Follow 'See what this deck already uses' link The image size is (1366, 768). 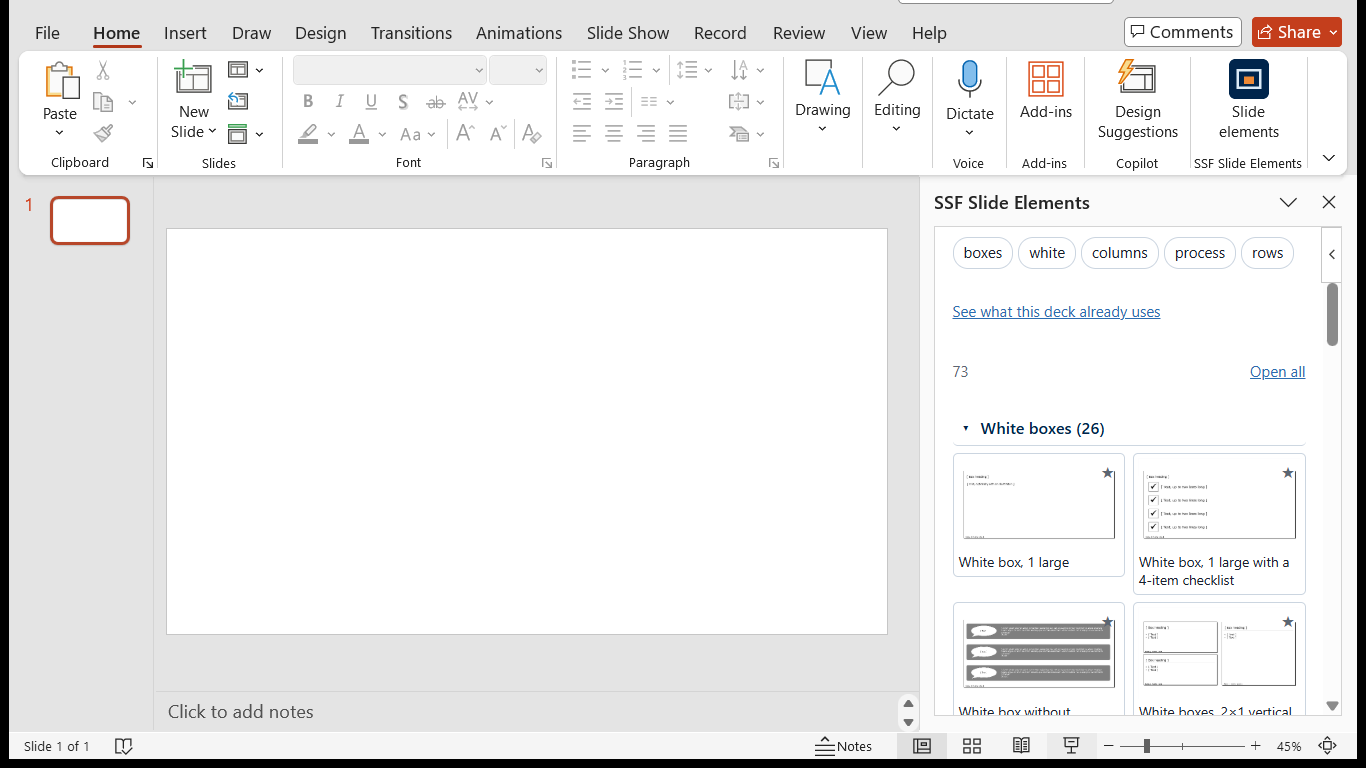click(1056, 312)
